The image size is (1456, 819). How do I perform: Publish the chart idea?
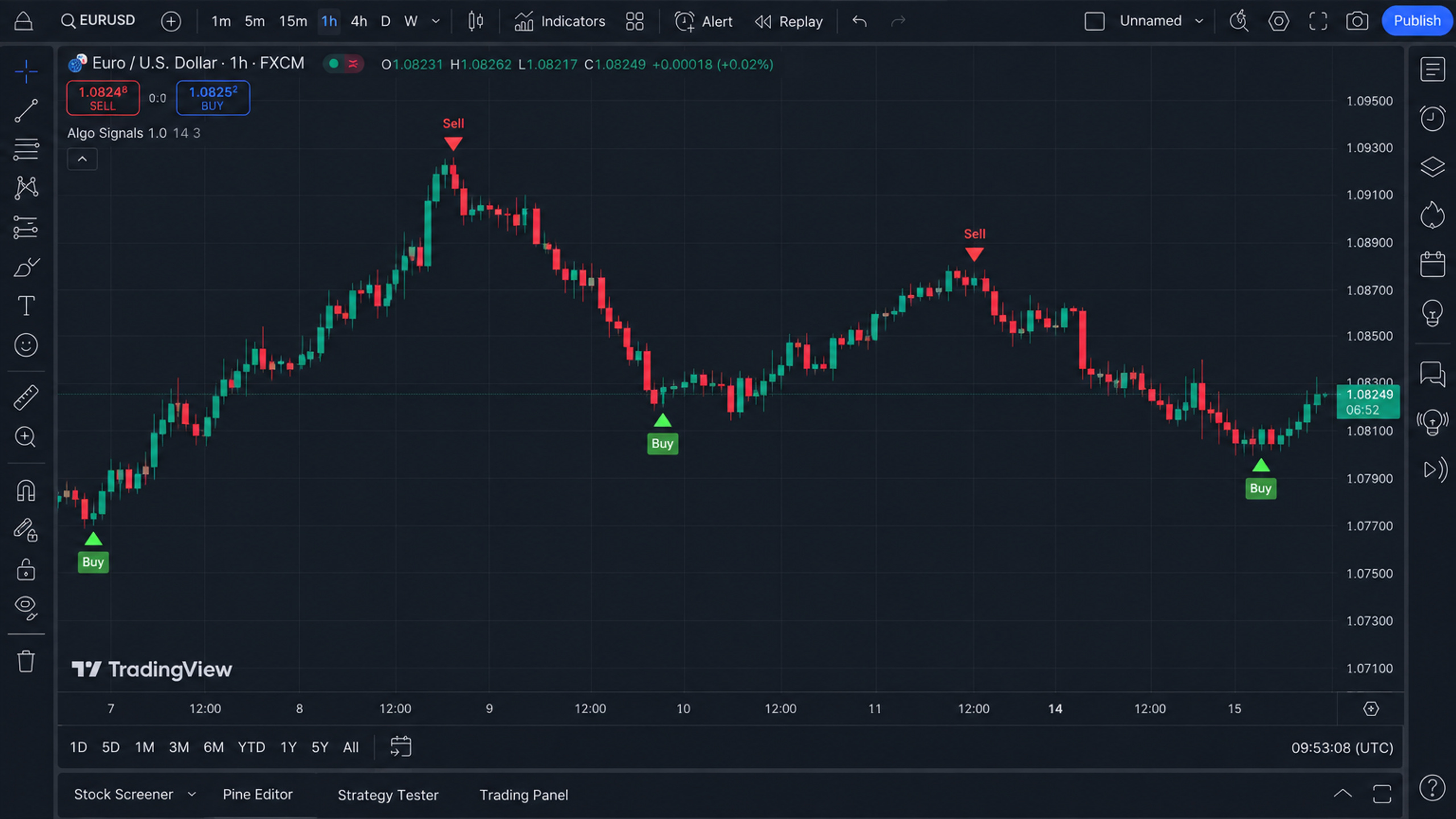pyautogui.click(x=1417, y=20)
